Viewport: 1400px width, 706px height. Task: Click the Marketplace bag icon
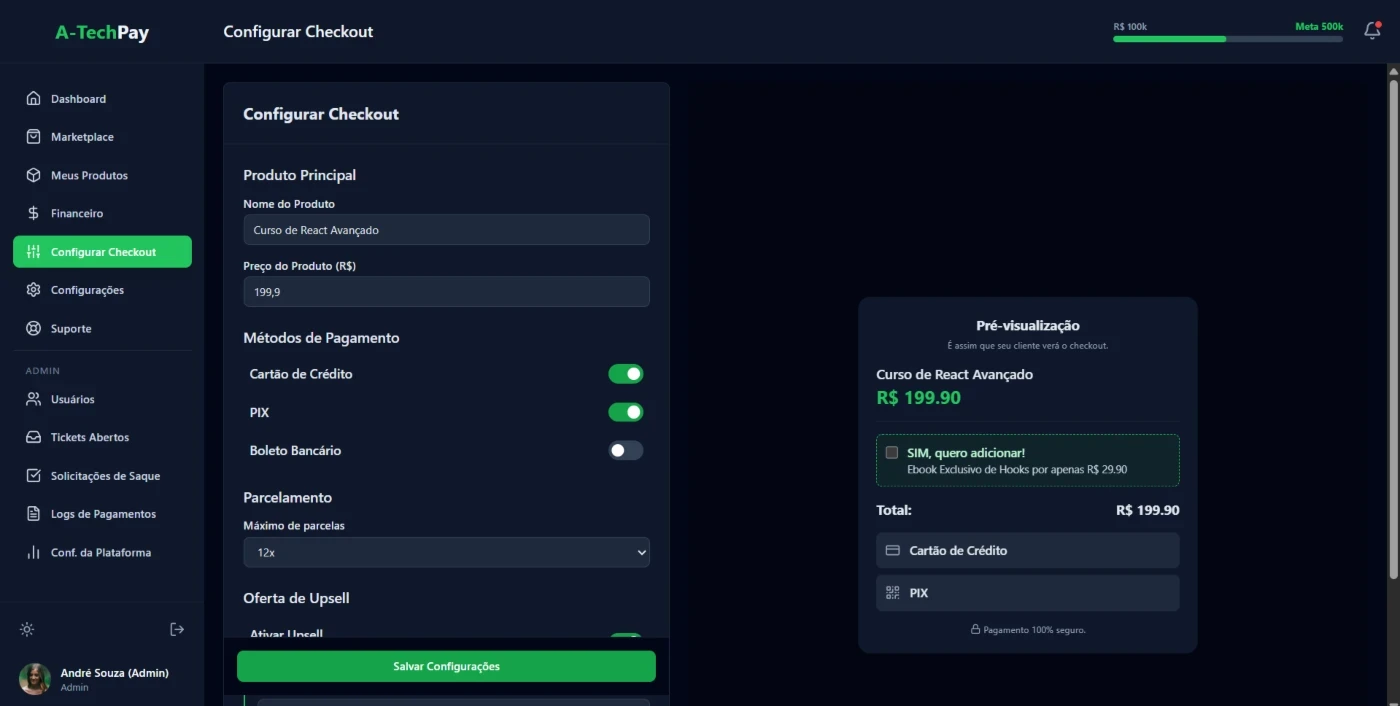click(33, 137)
